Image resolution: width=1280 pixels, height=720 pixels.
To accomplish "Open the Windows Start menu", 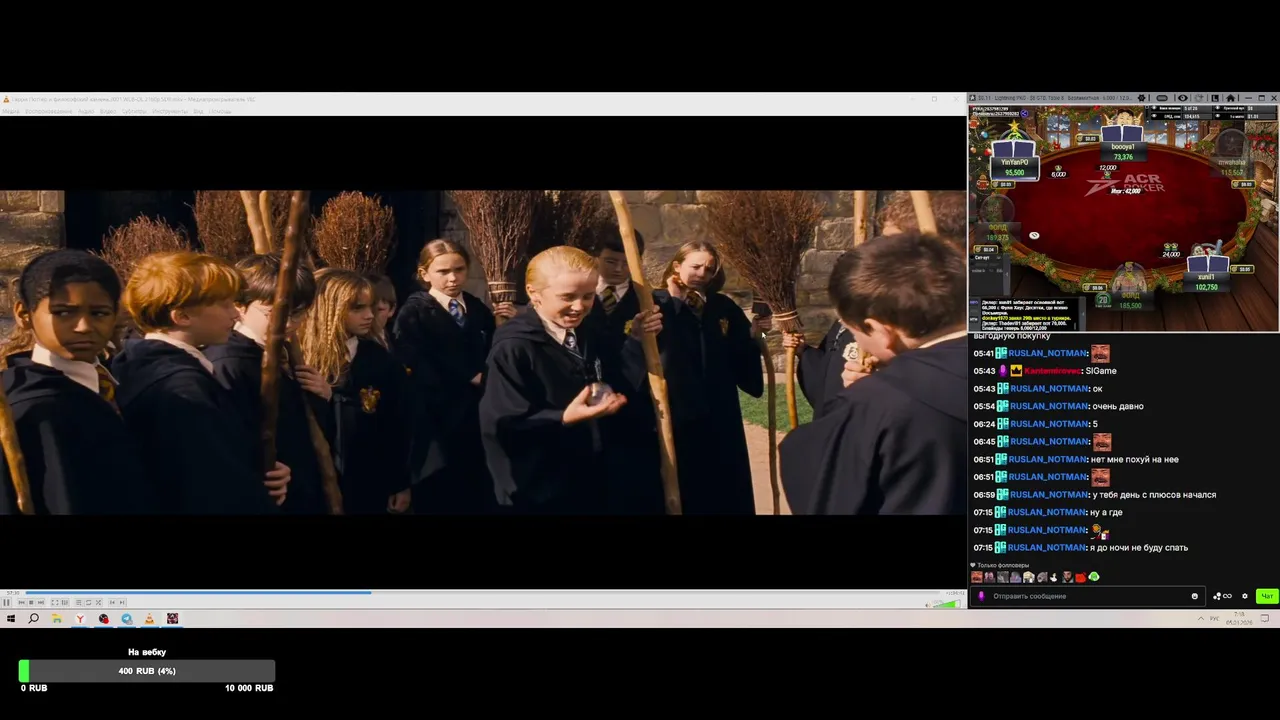I will click(11, 619).
